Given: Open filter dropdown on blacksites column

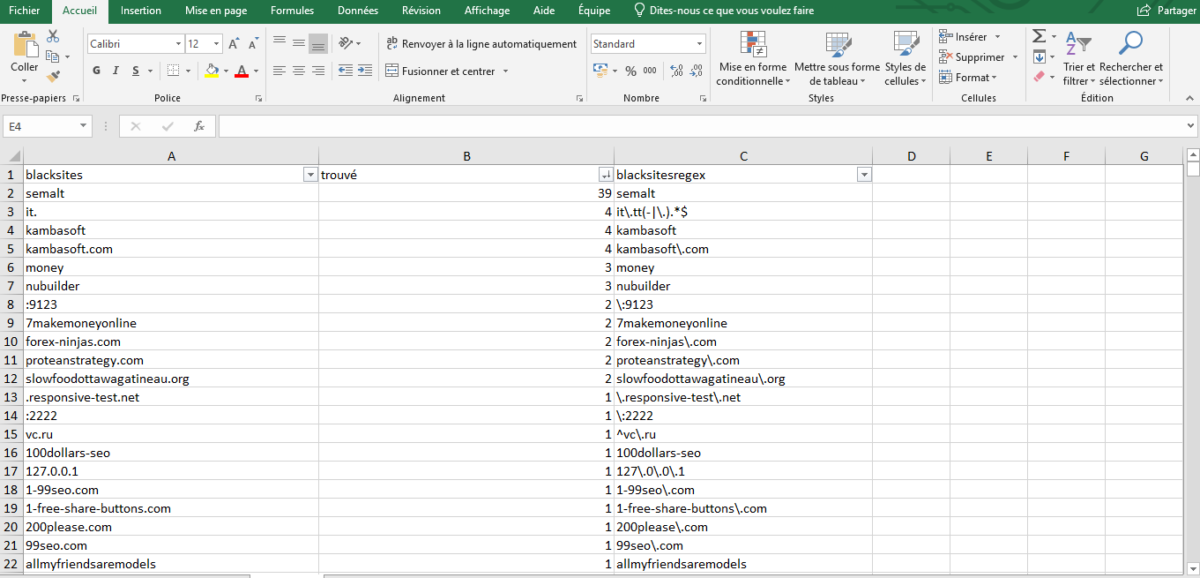Looking at the screenshot, I should point(309,175).
